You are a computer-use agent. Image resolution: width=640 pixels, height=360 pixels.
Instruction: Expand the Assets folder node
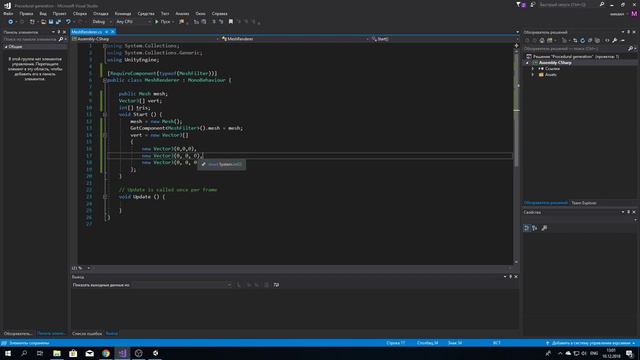coord(533,75)
